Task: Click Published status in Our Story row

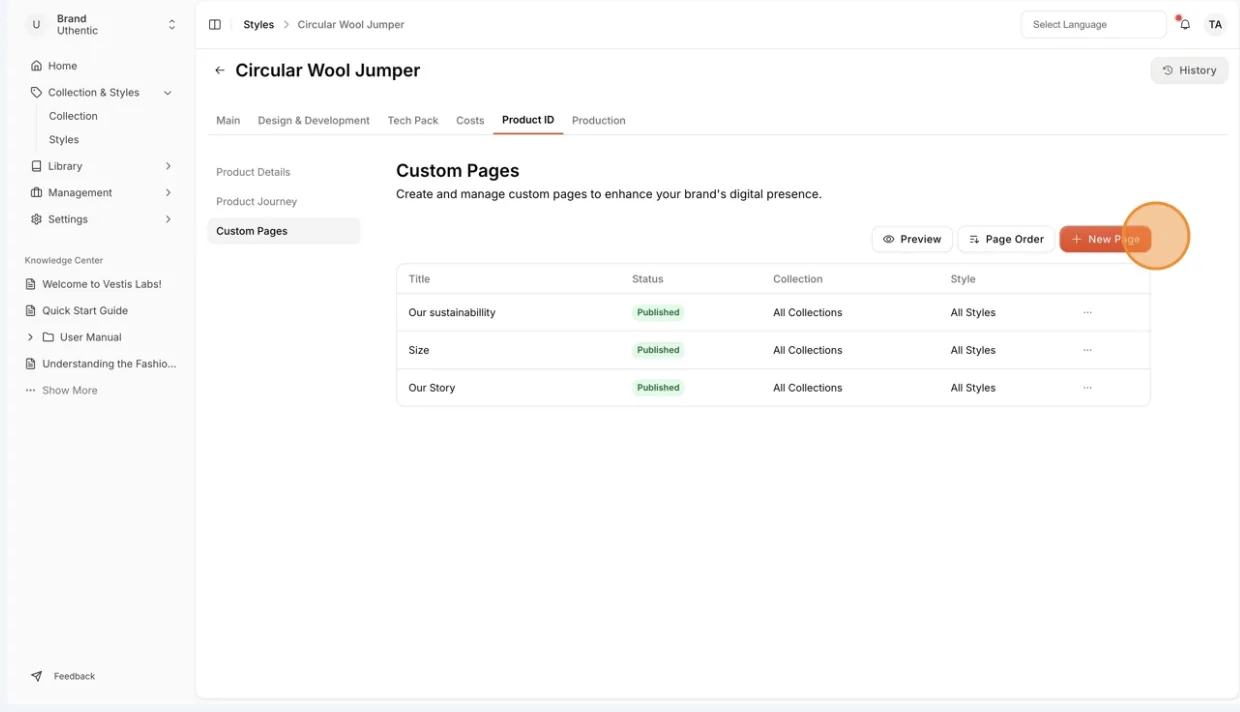Action: 658,388
